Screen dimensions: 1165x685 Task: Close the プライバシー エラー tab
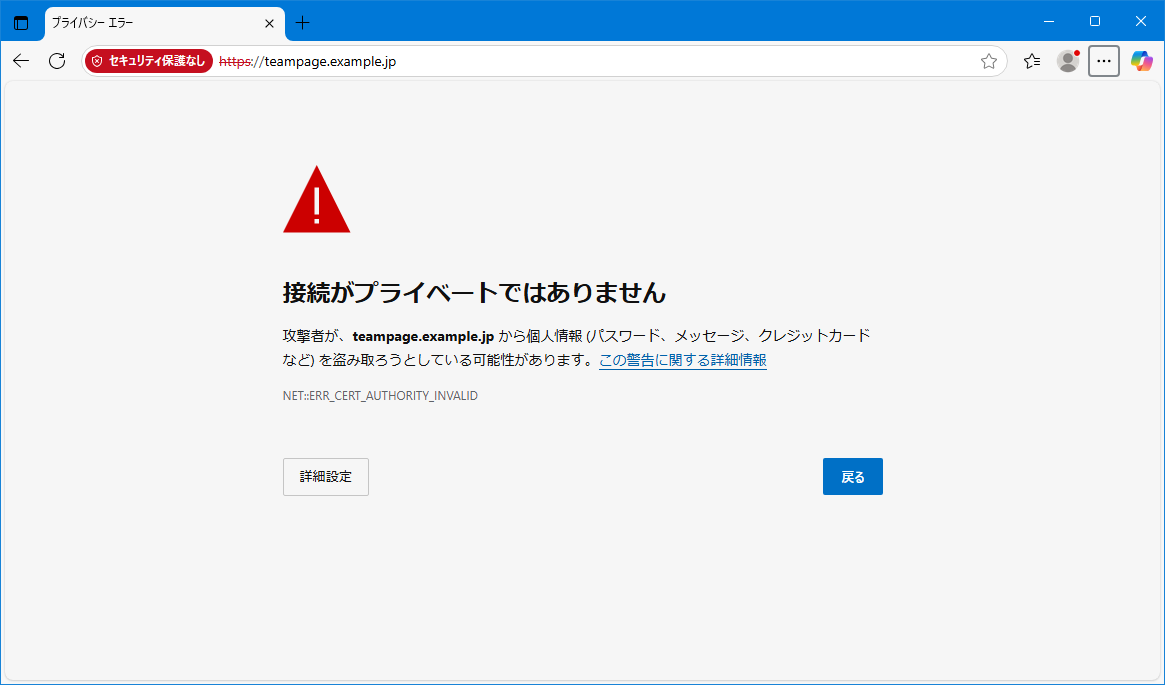tap(268, 21)
